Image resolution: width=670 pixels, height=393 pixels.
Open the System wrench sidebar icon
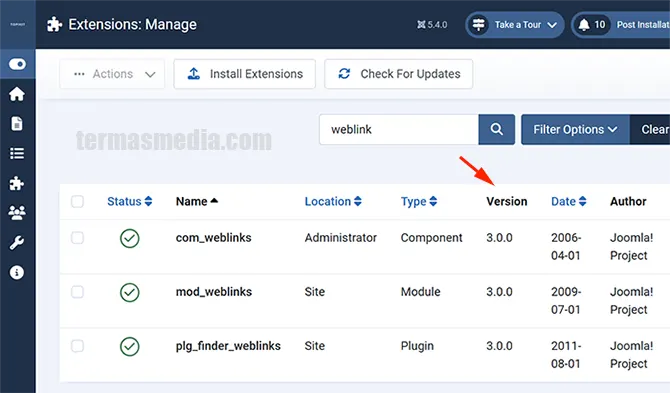point(17,243)
